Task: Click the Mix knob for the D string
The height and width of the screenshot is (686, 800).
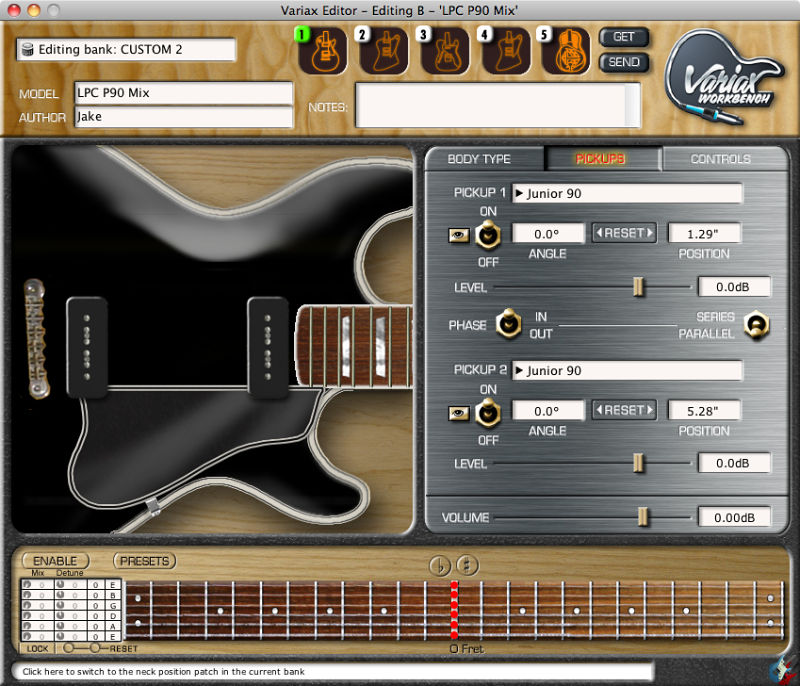Action: pyautogui.click(x=27, y=615)
